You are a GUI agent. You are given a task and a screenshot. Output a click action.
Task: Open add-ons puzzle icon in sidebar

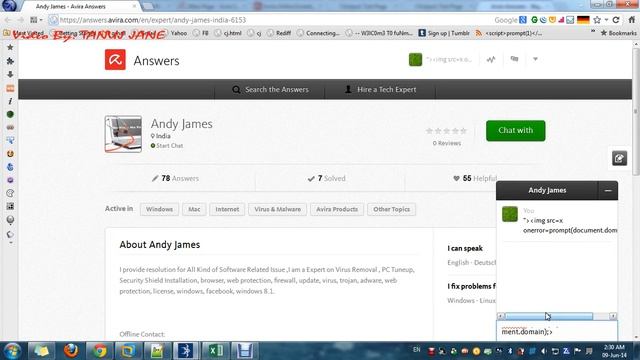click(10, 61)
